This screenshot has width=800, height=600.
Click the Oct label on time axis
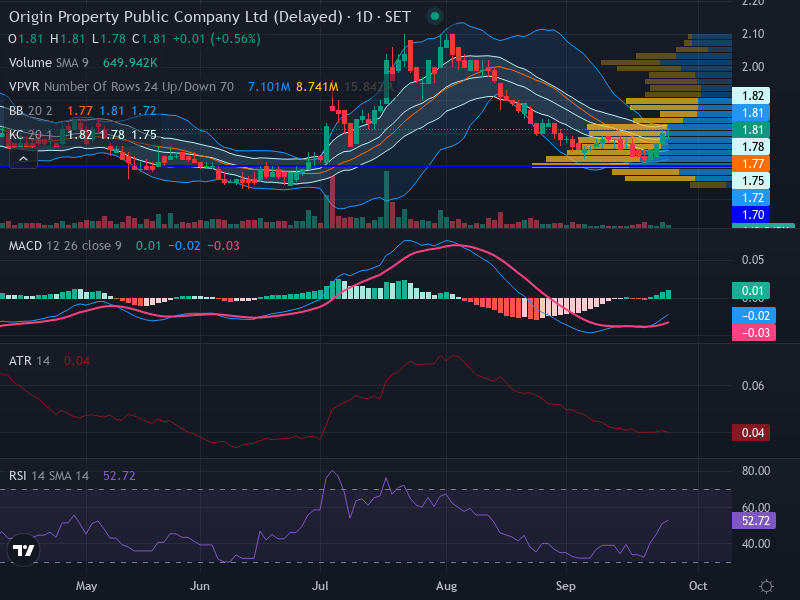[x=698, y=586]
